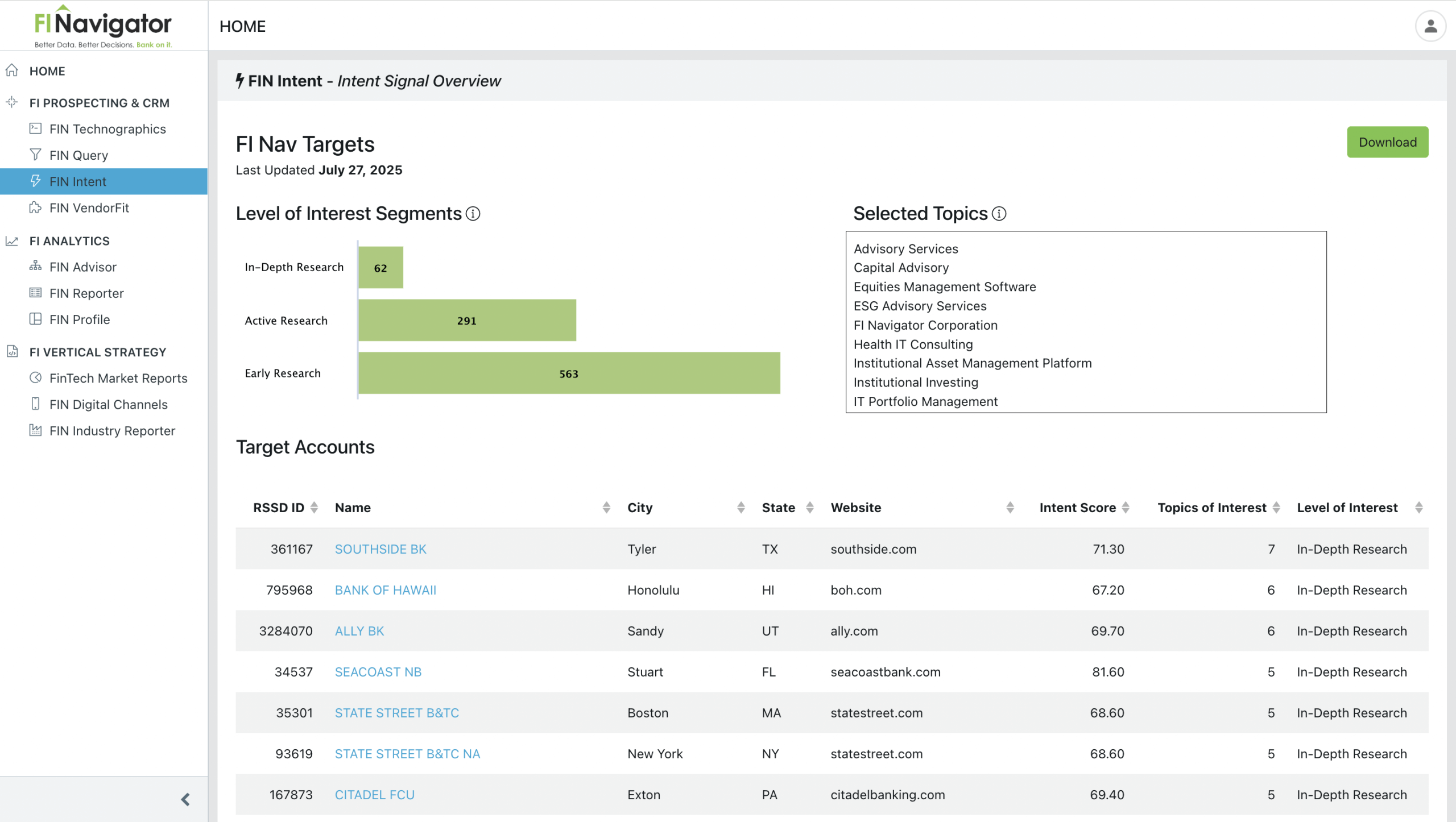This screenshot has height=822, width=1456.
Task: Click the green Download button
Action: (1388, 142)
